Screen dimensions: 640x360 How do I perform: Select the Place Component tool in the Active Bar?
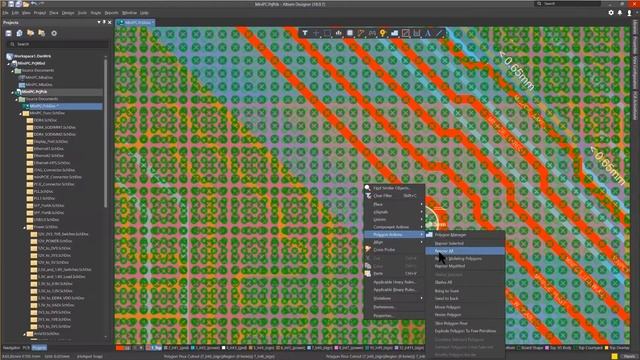tap(350, 33)
